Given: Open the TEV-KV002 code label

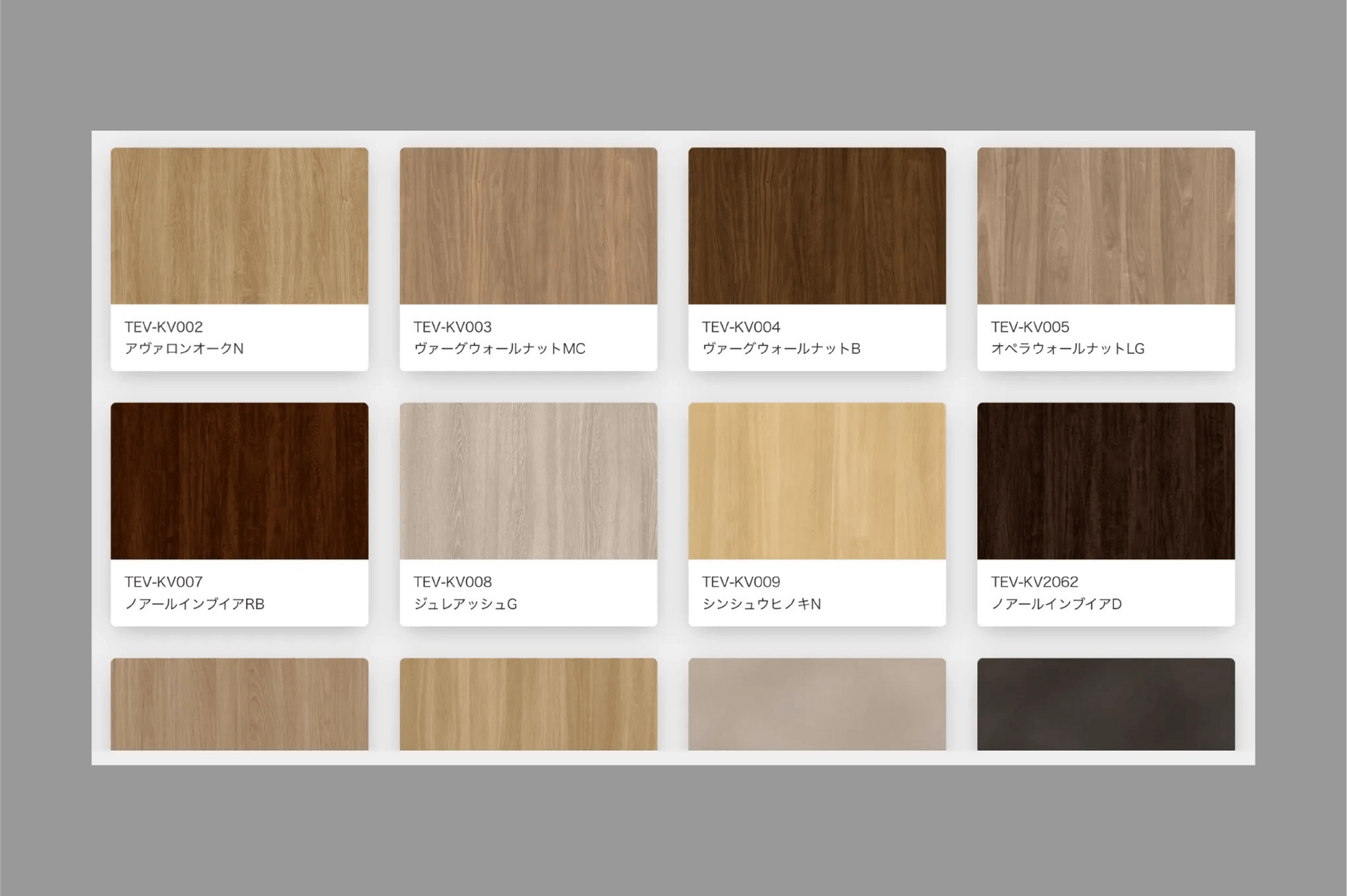Looking at the screenshot, I should (x=164, y=327).
